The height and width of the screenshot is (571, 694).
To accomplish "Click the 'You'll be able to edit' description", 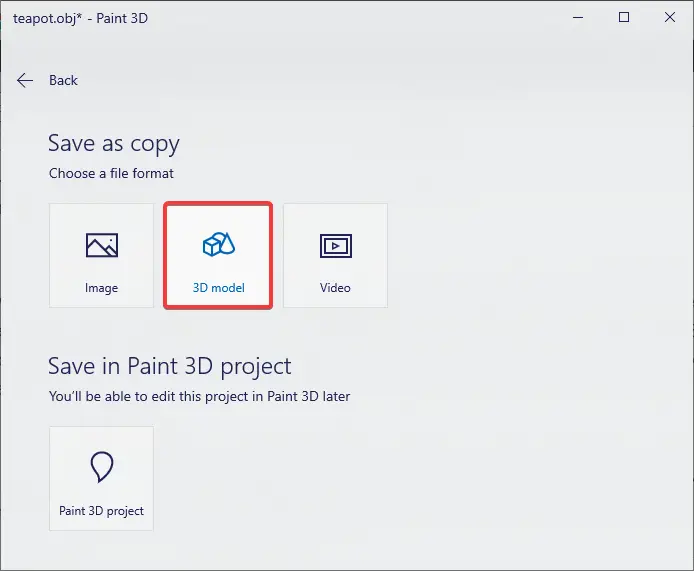I will [x=199, y=396].
